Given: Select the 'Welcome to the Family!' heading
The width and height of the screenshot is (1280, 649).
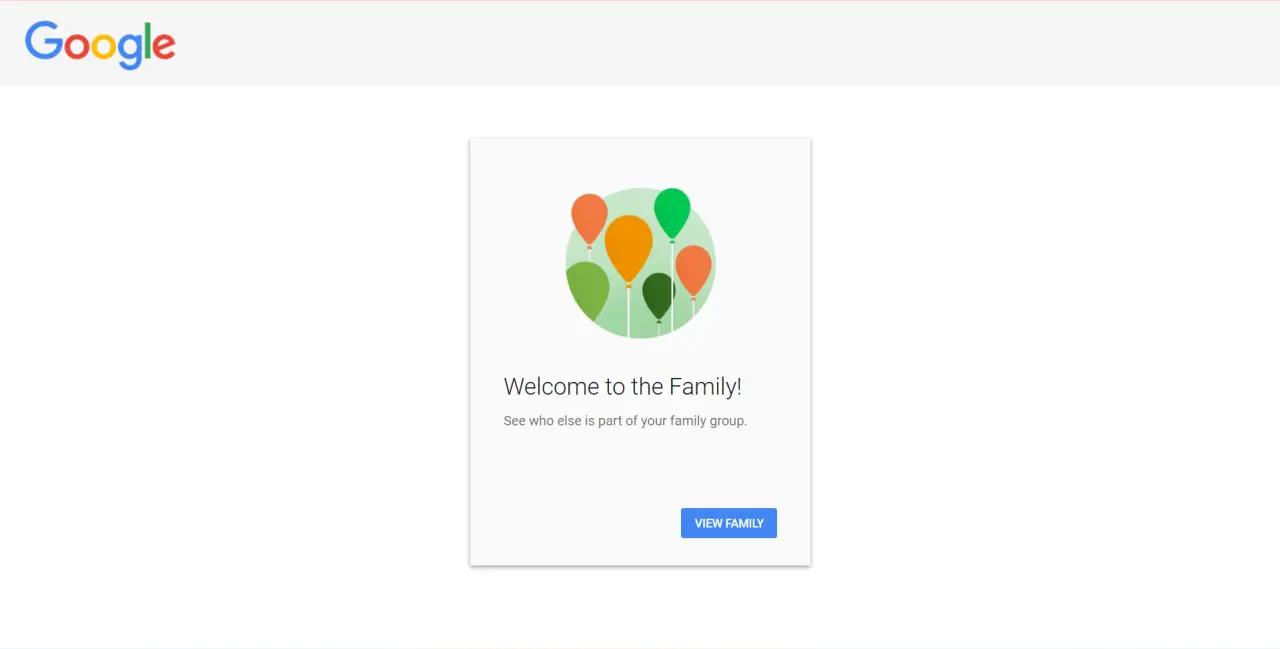Looking at the screenshot, I should 623,387.
